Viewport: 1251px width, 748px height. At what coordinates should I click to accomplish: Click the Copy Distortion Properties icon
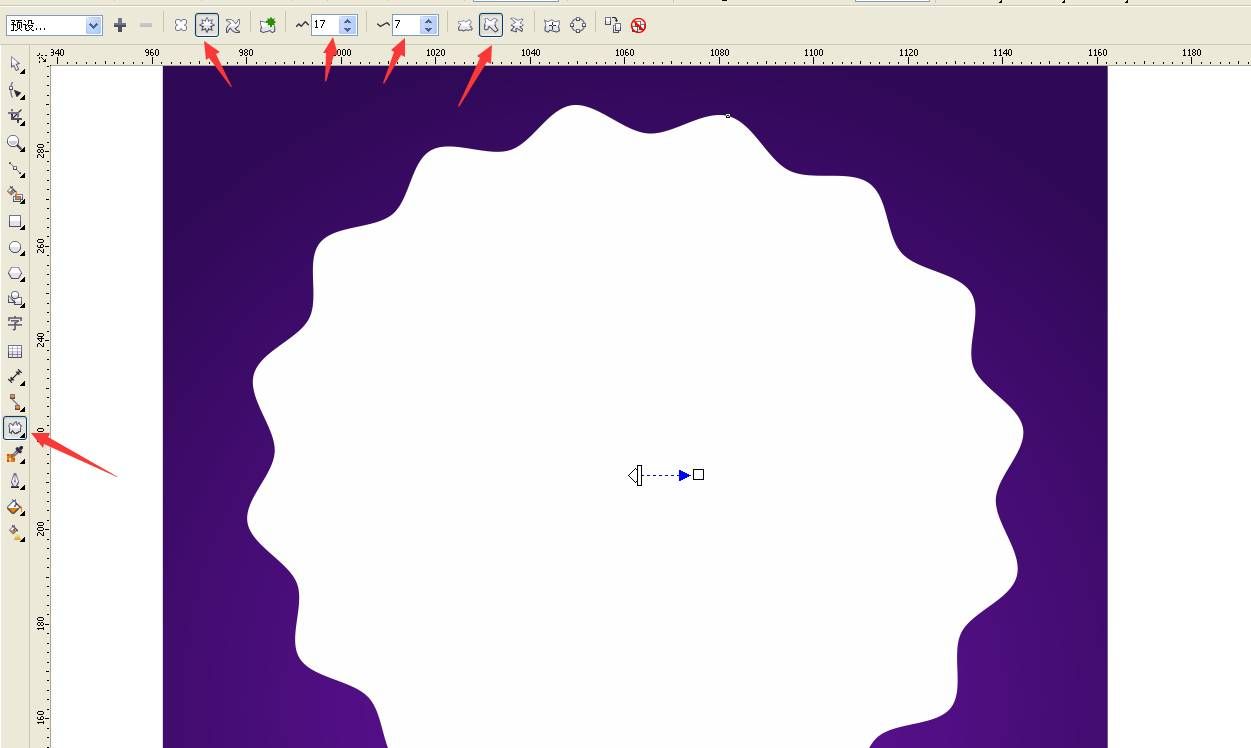612,25
